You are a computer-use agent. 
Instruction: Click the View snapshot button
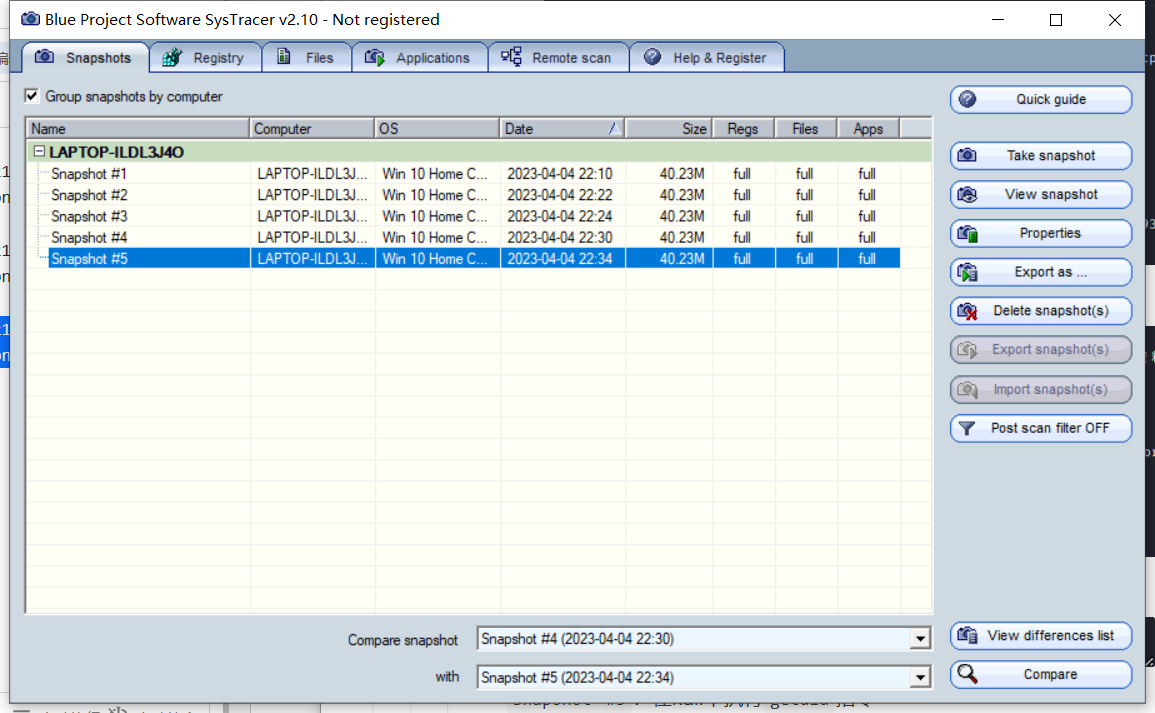click(1041, 194)
